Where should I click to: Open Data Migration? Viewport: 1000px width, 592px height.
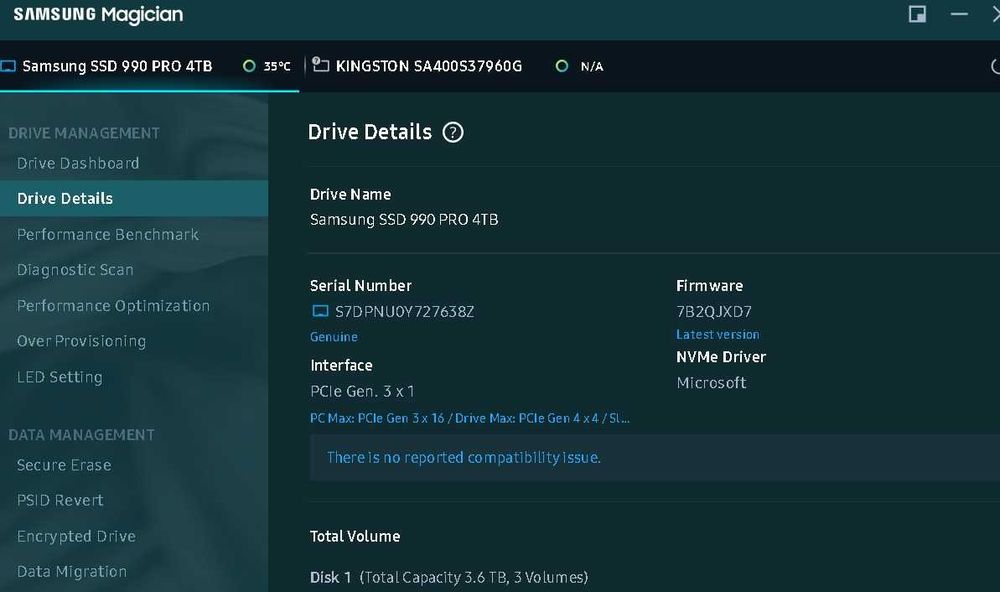coord(72,572)
